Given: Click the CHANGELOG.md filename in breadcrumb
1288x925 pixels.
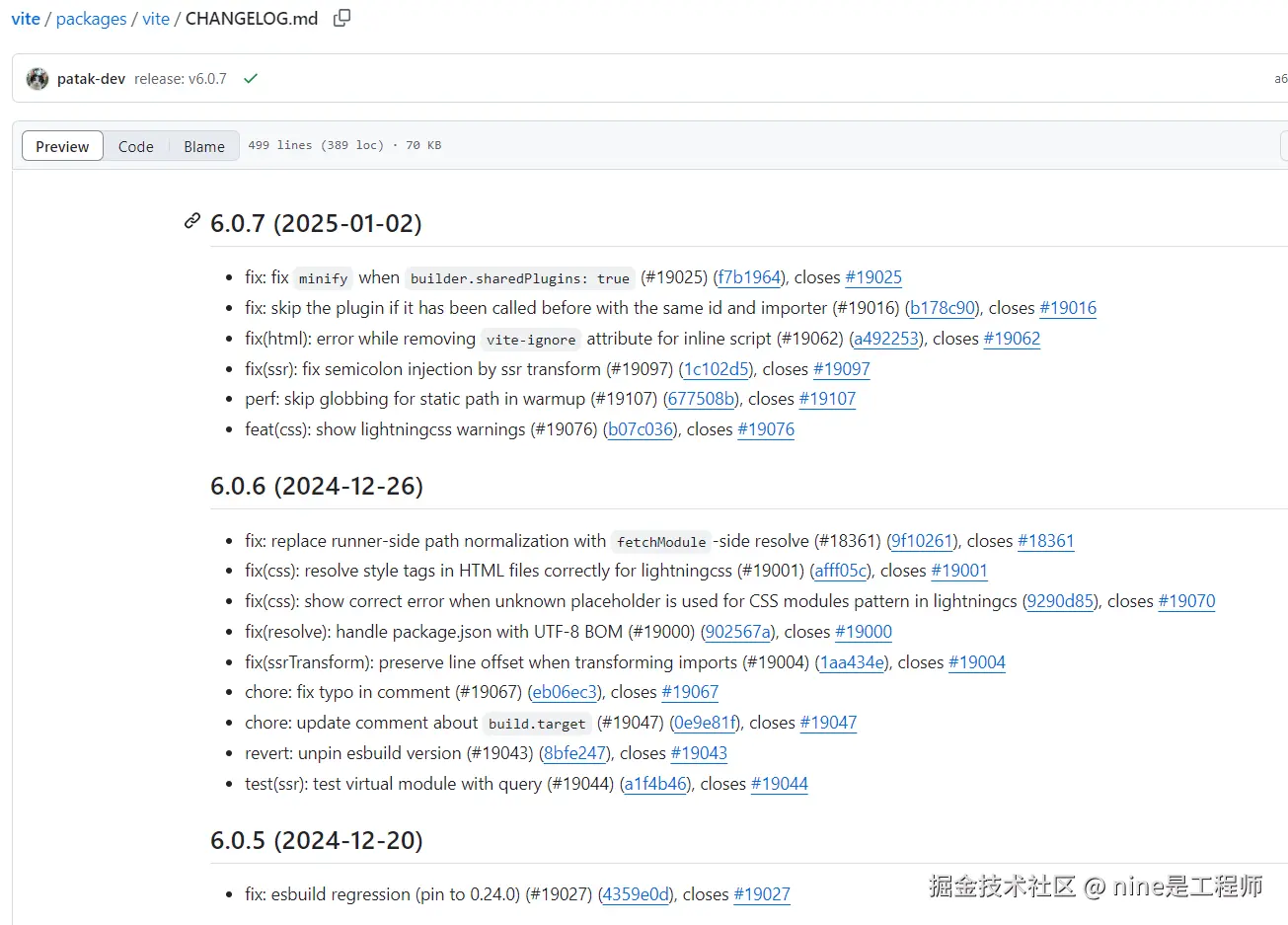Looking at the screenshot, I should [252, 19].
